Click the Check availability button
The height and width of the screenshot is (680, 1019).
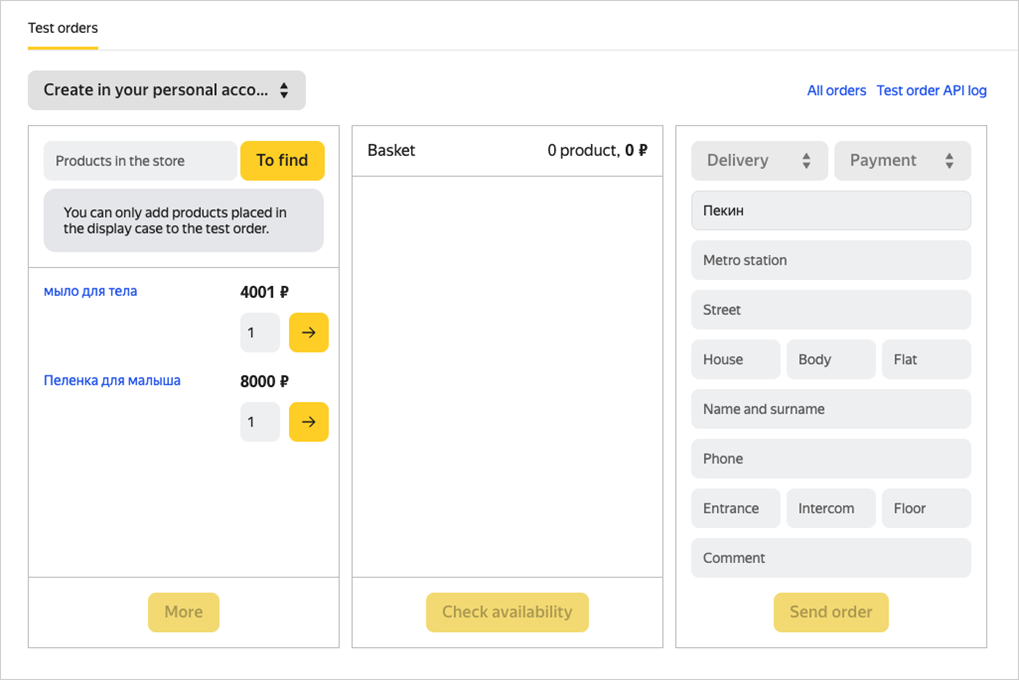click(x=507, y=612)
